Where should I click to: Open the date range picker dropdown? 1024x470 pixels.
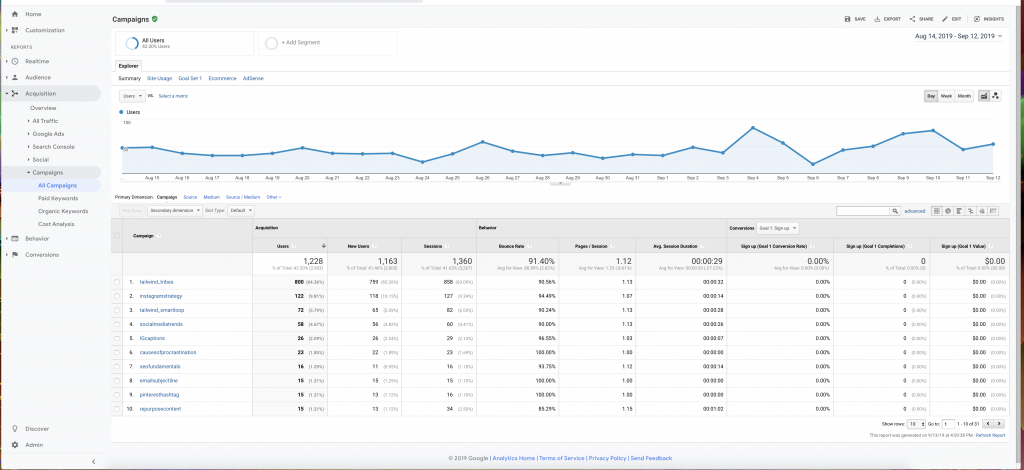(x=959, y=37)
